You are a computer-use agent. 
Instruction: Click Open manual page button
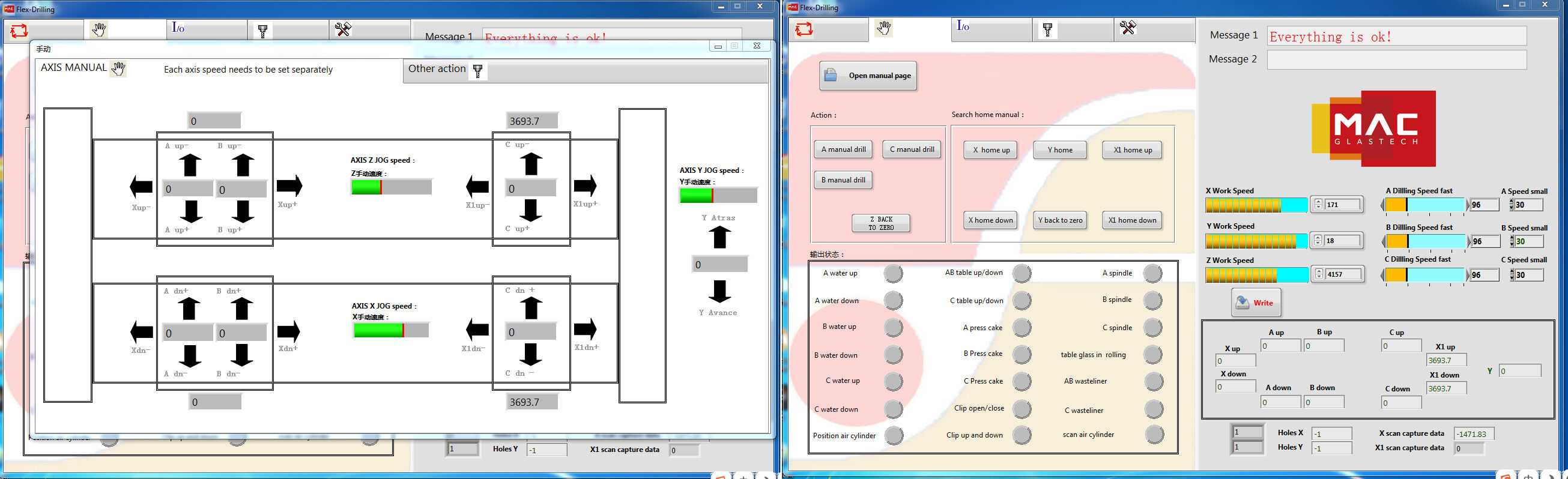[868, 76]
